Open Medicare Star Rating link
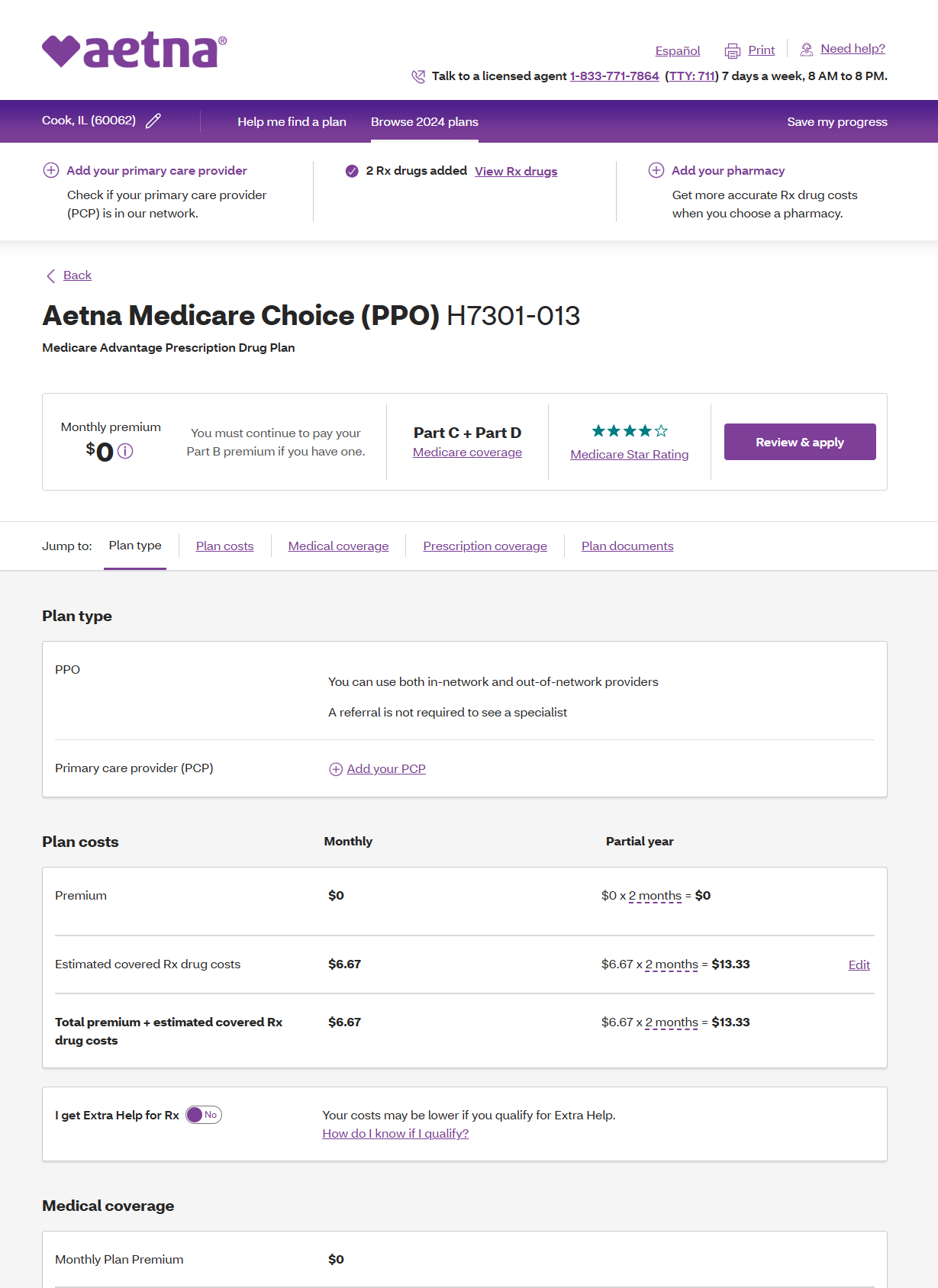 630,455
